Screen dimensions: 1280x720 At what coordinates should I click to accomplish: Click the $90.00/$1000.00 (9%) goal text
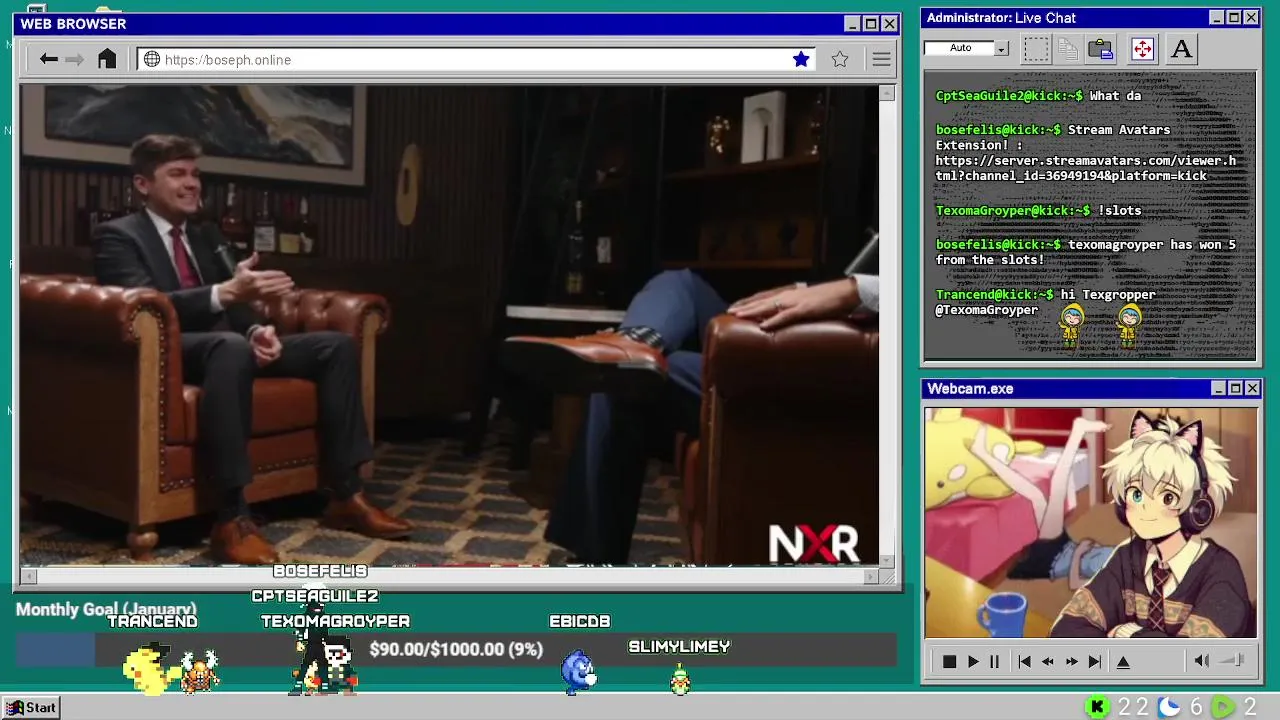(456, 649)
